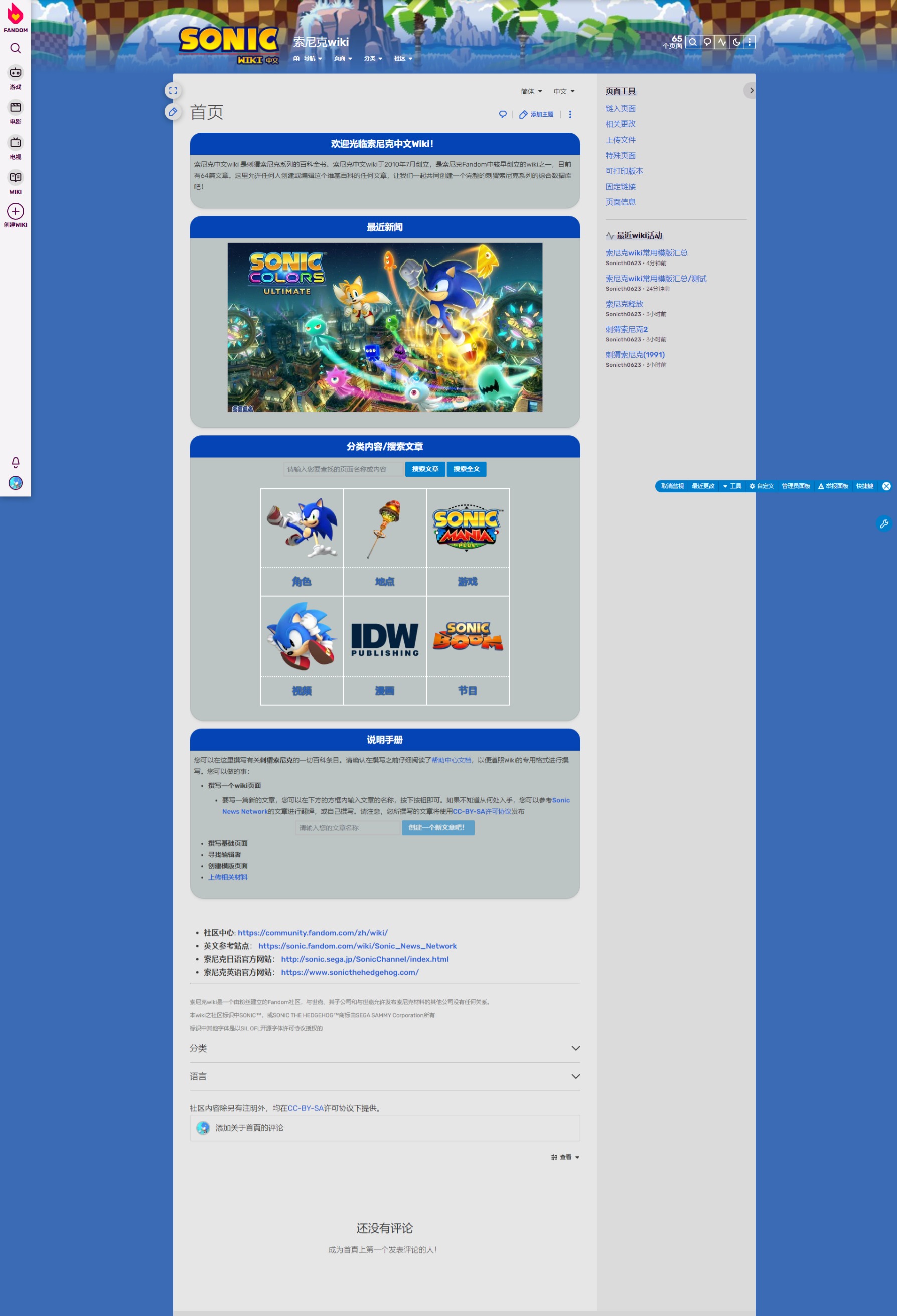Open global search in left sidebar
Screen dimensions: 897x1316
click(x=15, y=48)
